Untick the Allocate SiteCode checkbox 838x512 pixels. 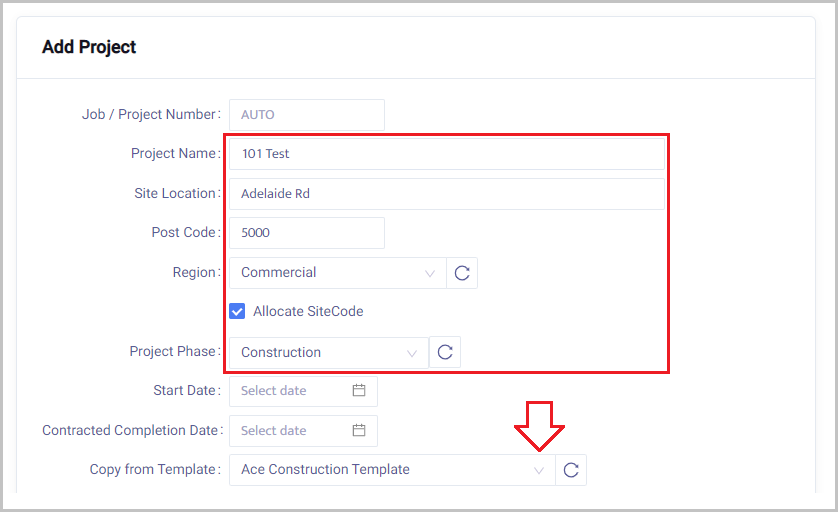point(237,311)
